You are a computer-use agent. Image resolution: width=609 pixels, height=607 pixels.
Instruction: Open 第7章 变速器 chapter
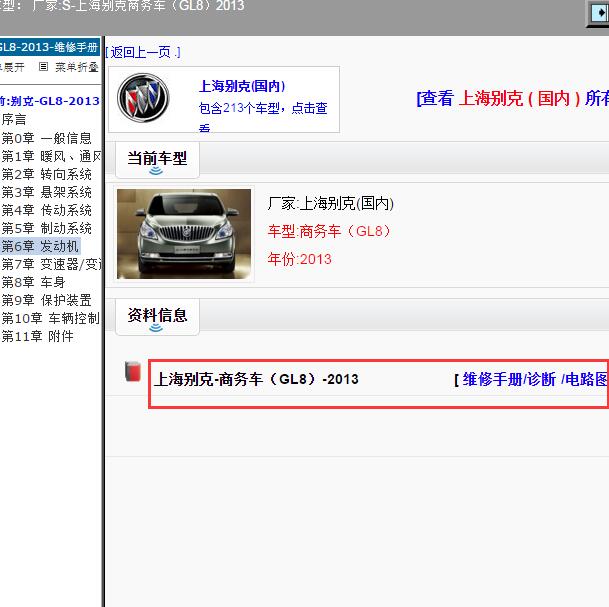click(x=51, y=264)
